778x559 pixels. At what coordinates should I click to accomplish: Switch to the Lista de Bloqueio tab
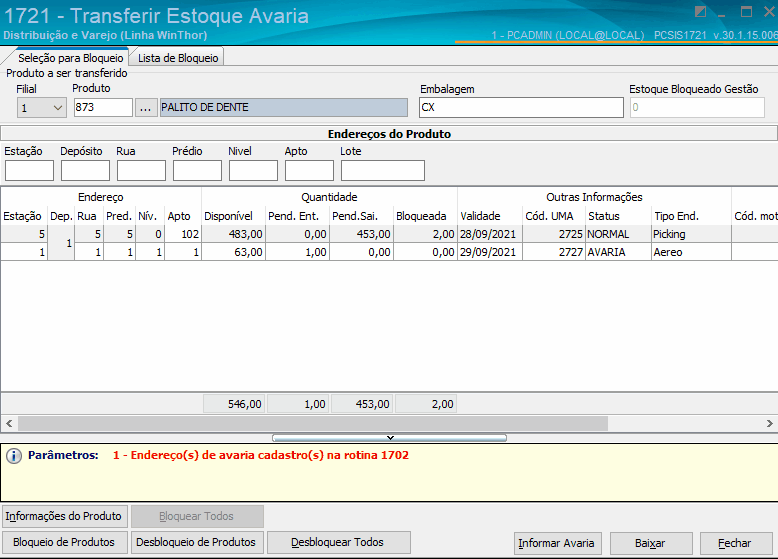pos(178,58)
